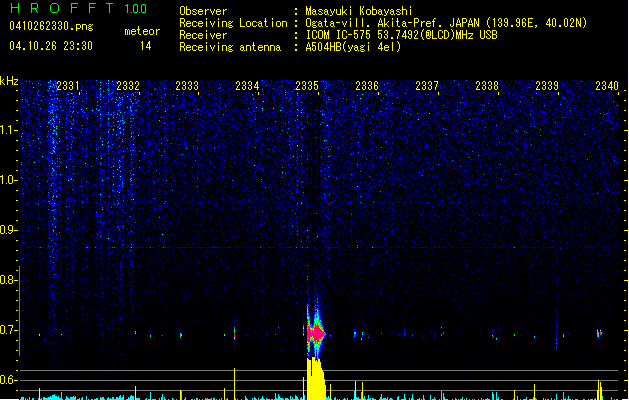Click time marker 2337

427,86
